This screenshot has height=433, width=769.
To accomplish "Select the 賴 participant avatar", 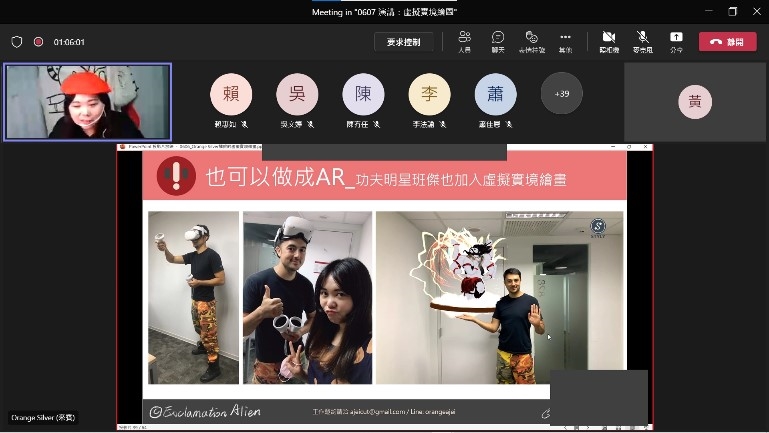I will coord(231,95).
